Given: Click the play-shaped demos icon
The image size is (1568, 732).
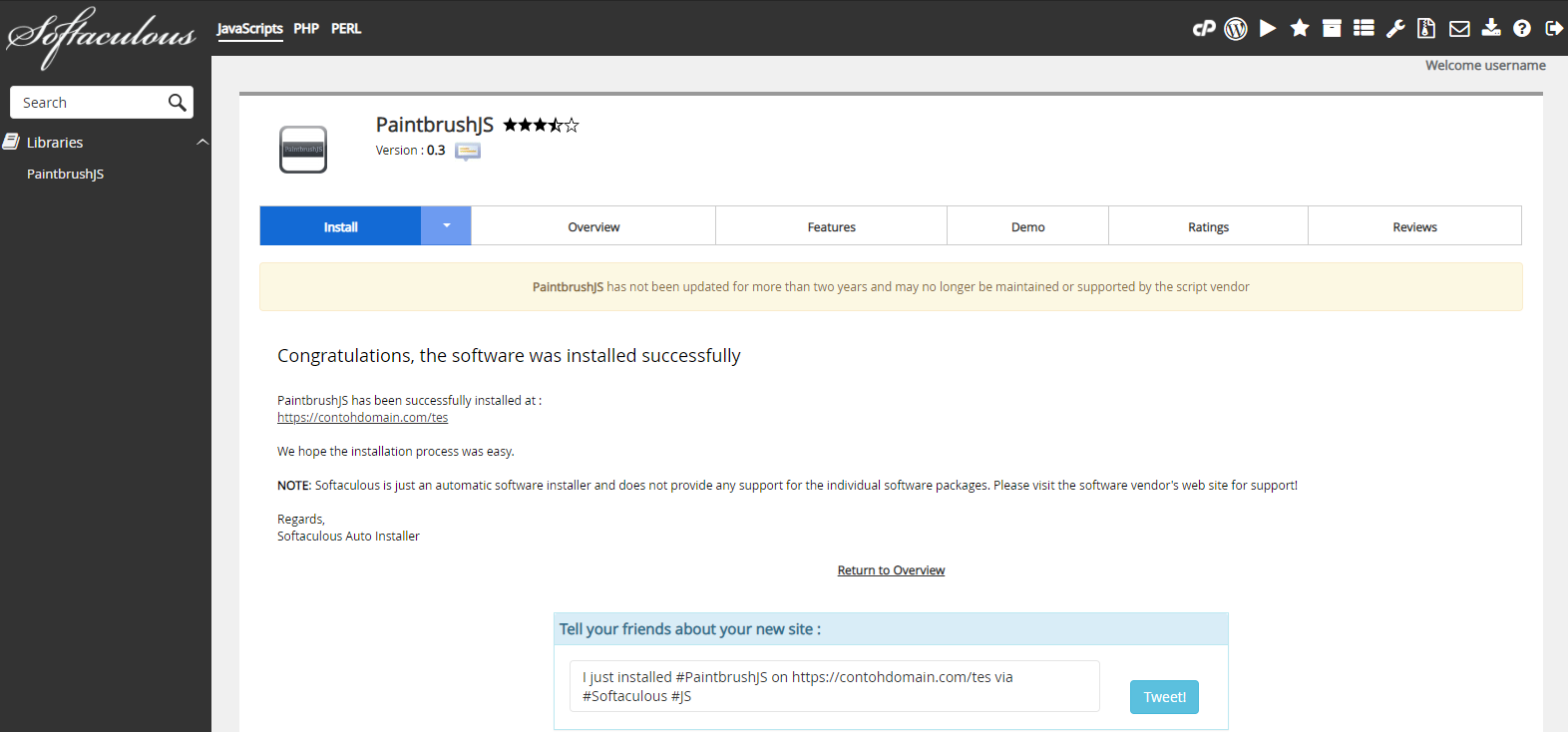Looking at the screenshot, I should [x=1268, y=28].
